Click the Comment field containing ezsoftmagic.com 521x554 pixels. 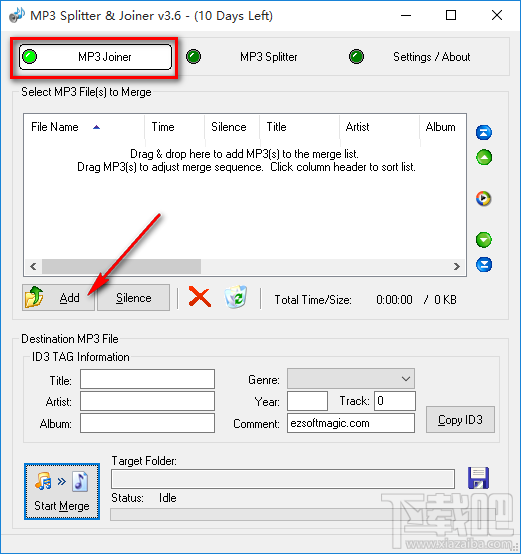click(x=351, y=423)
